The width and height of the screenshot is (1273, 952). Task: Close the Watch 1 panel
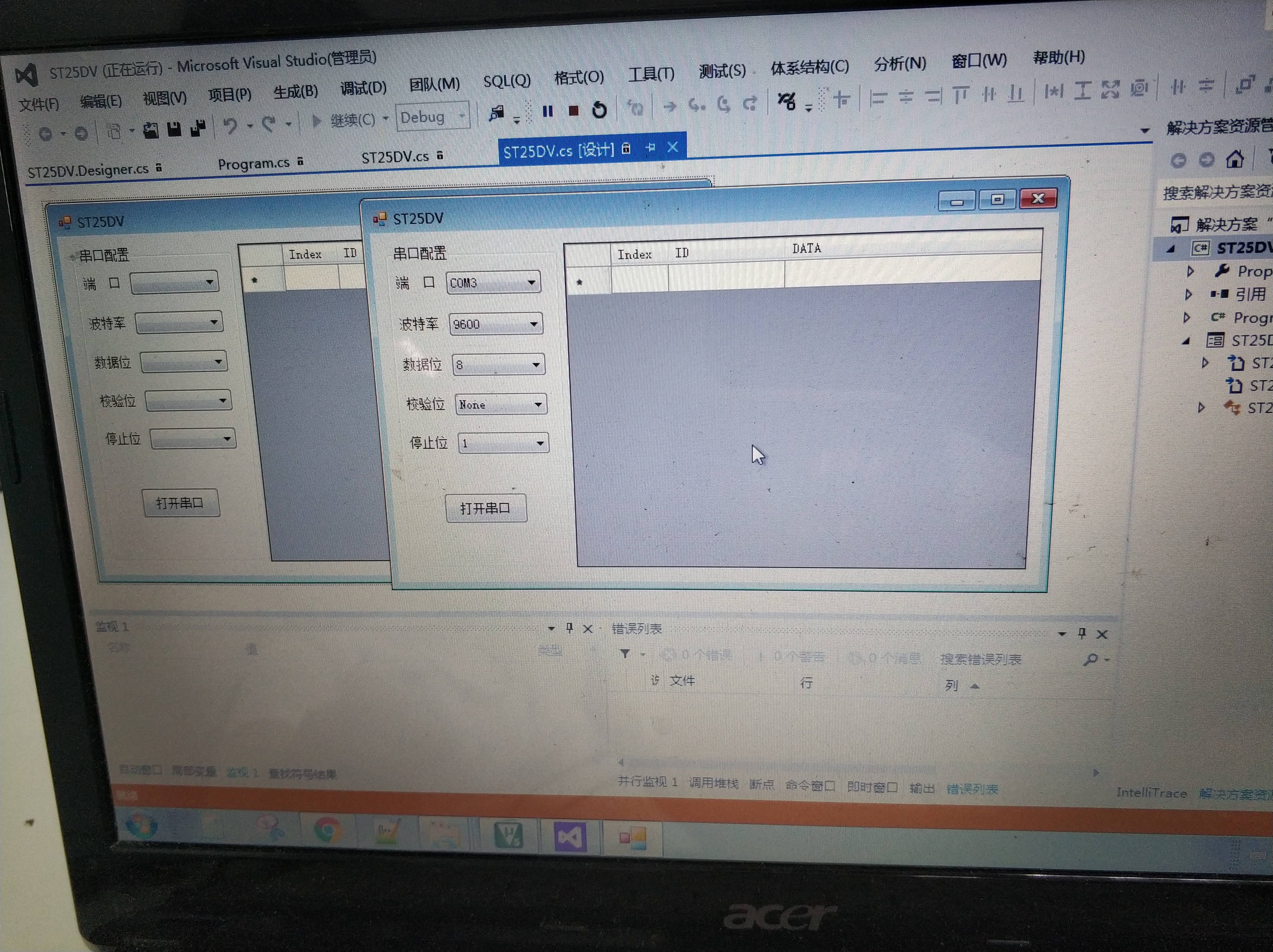click(x=588, y=629)
